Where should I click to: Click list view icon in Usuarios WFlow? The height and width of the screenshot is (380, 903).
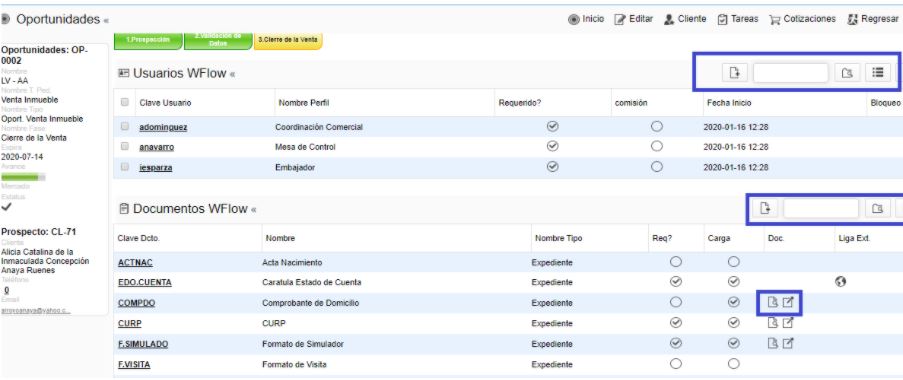click(x=877, y=73)
